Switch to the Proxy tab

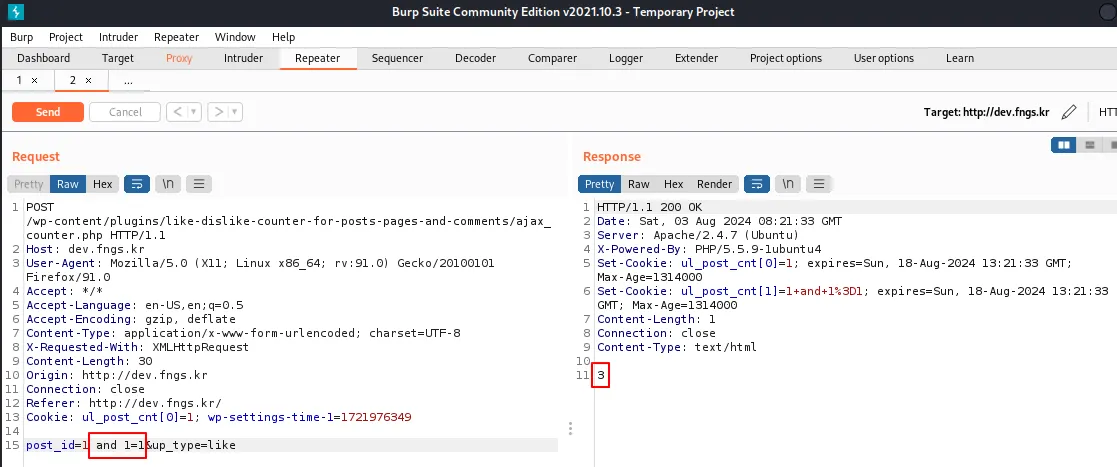coord(179,58)
